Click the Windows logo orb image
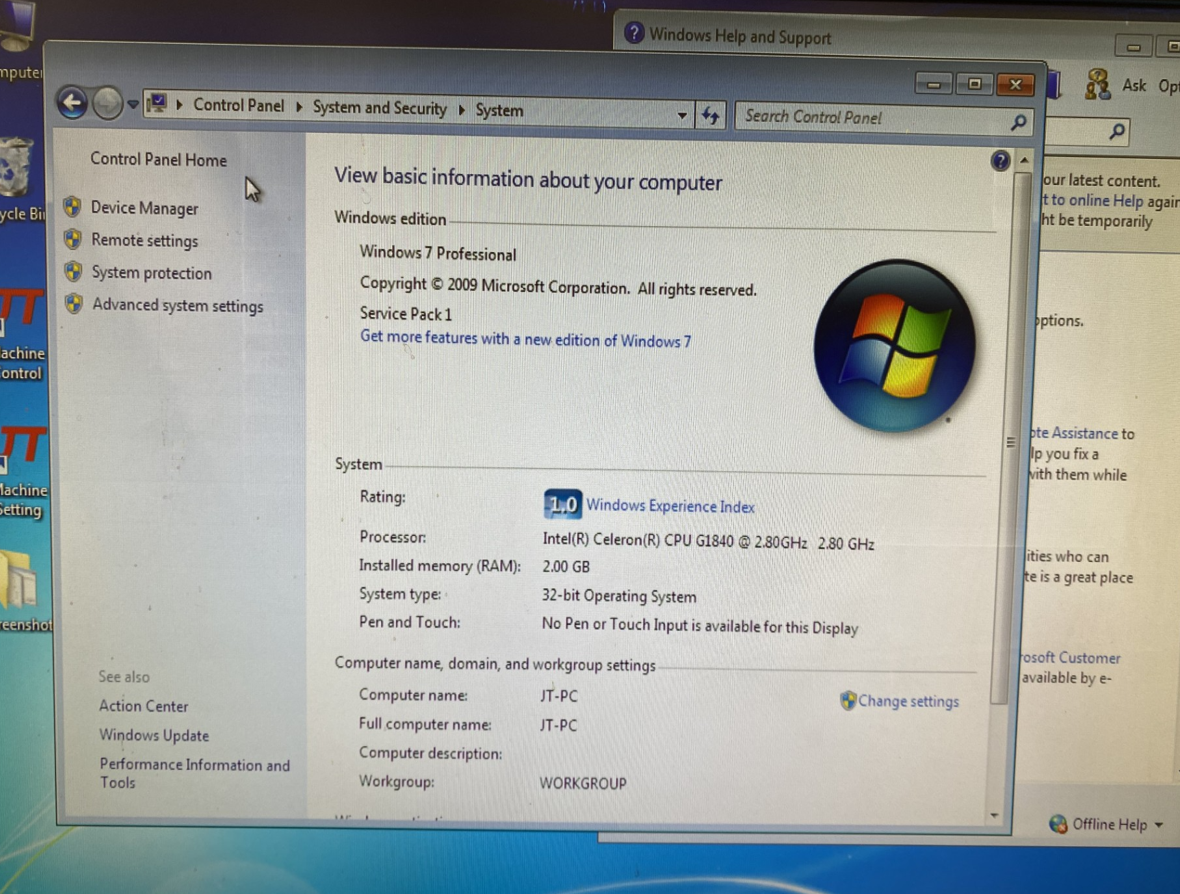1180x894 pixels. [x=894, y=345]
